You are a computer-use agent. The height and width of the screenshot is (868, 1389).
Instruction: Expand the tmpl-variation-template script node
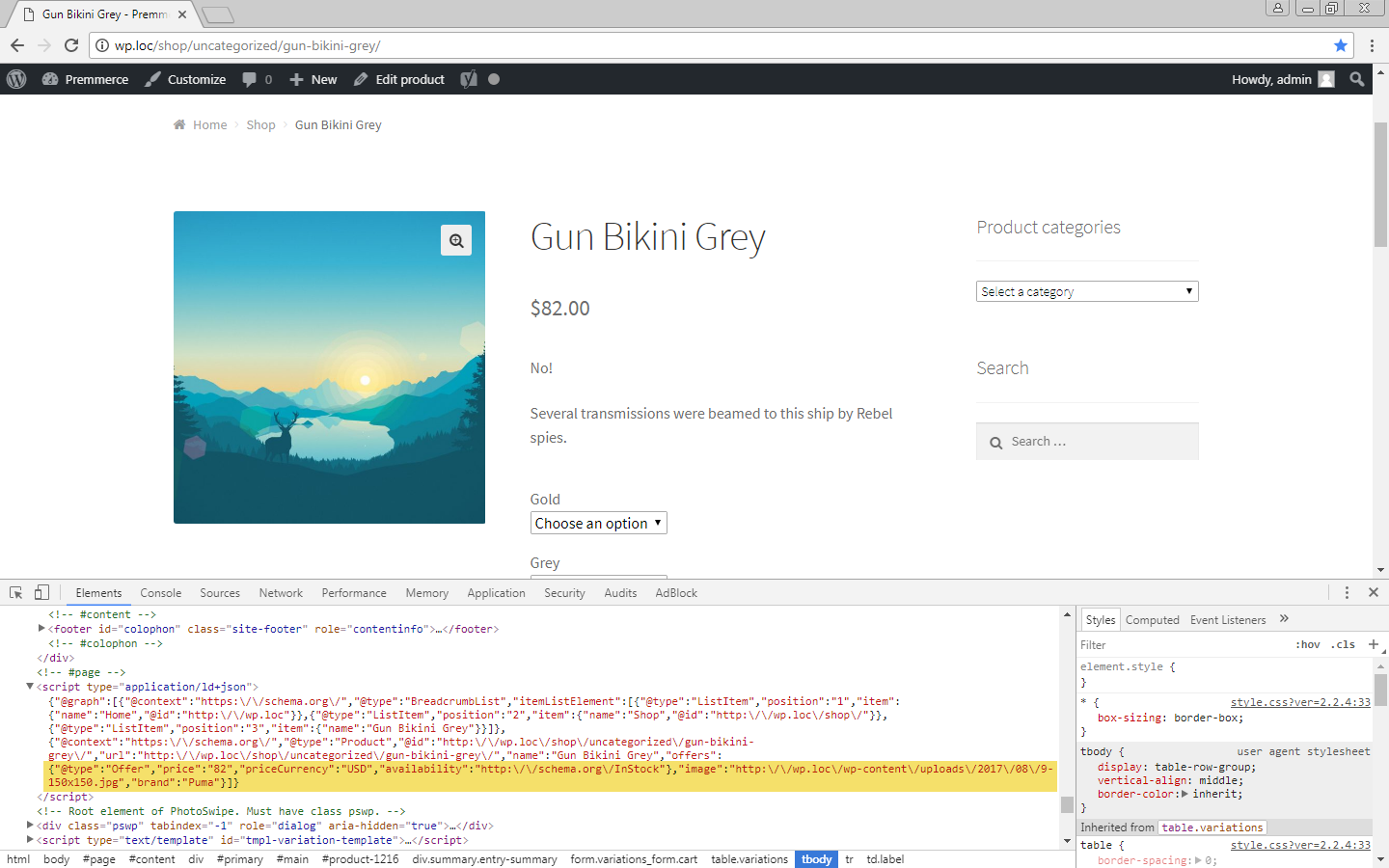30,840
